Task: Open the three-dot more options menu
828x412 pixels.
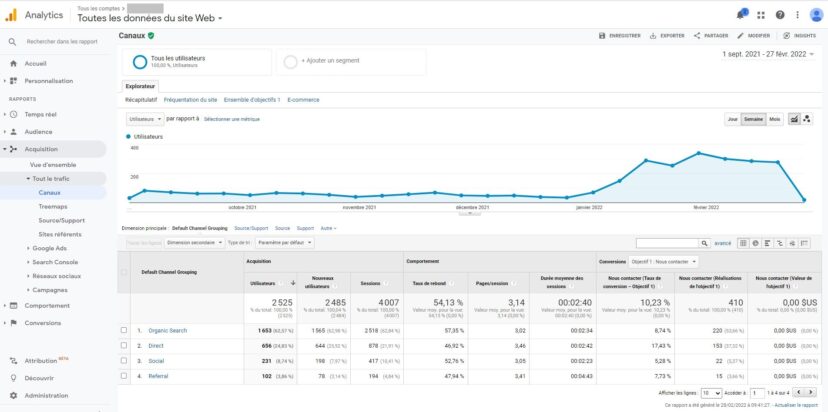Action: (x=797, y=15)
